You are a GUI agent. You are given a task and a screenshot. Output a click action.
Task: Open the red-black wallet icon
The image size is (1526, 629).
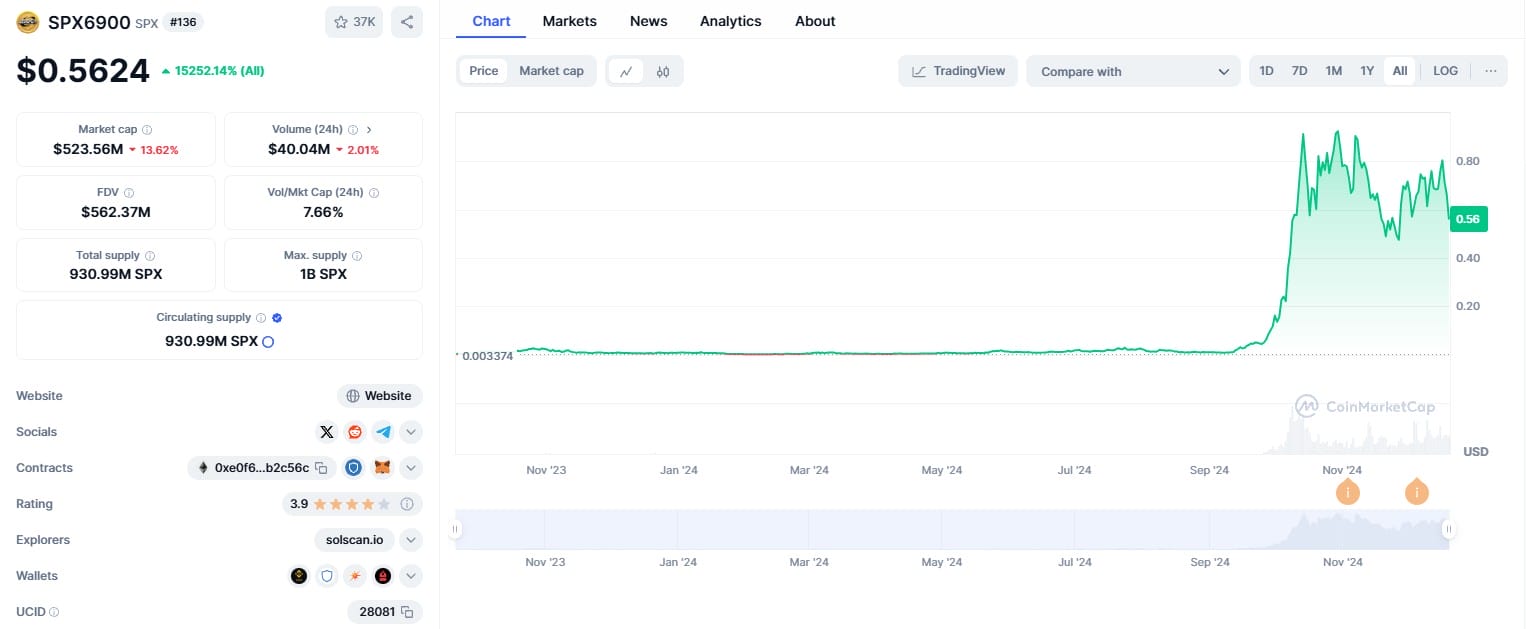[383, 576]
